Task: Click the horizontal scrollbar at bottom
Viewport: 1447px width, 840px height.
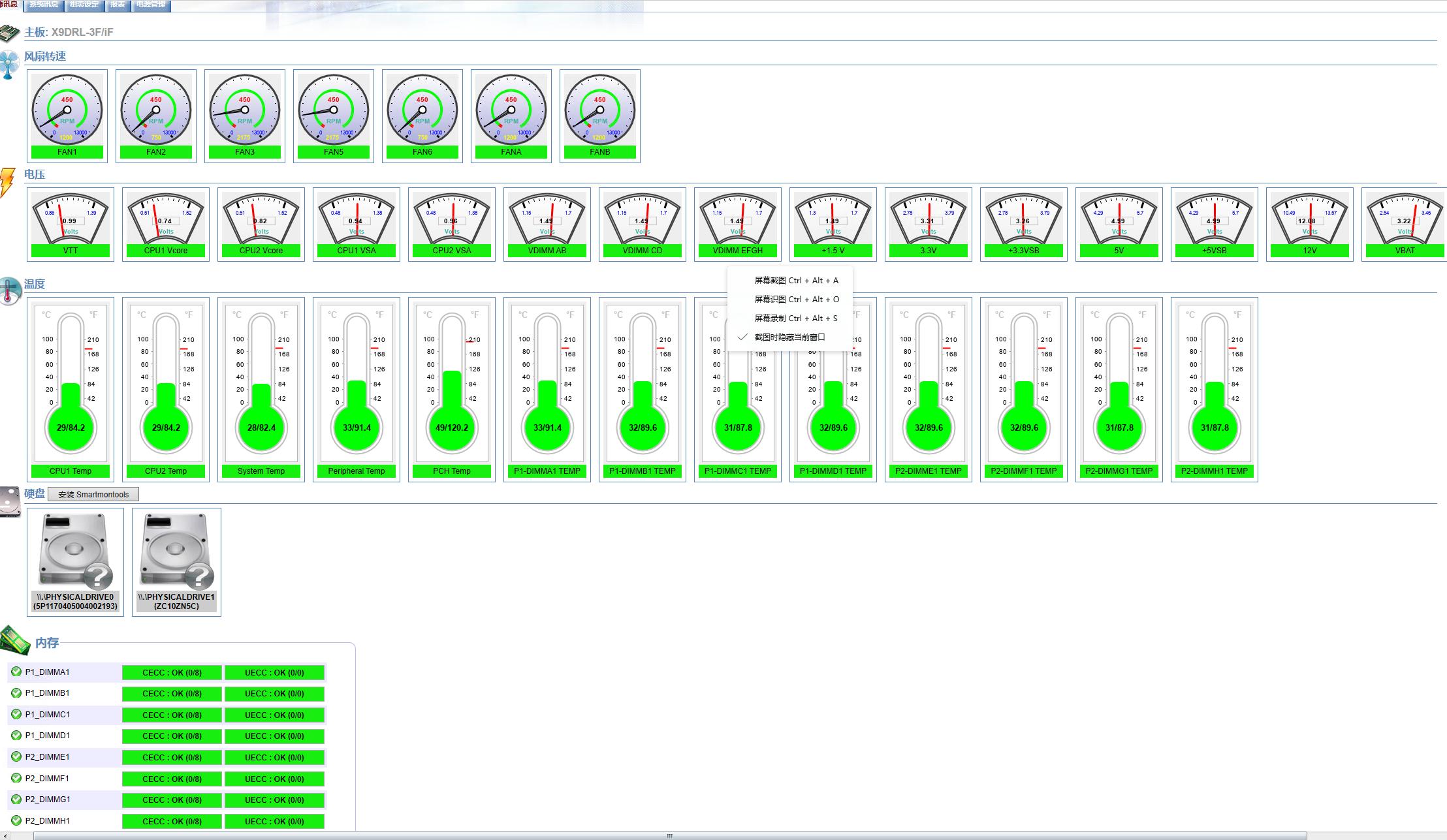Action: point(669,835)
